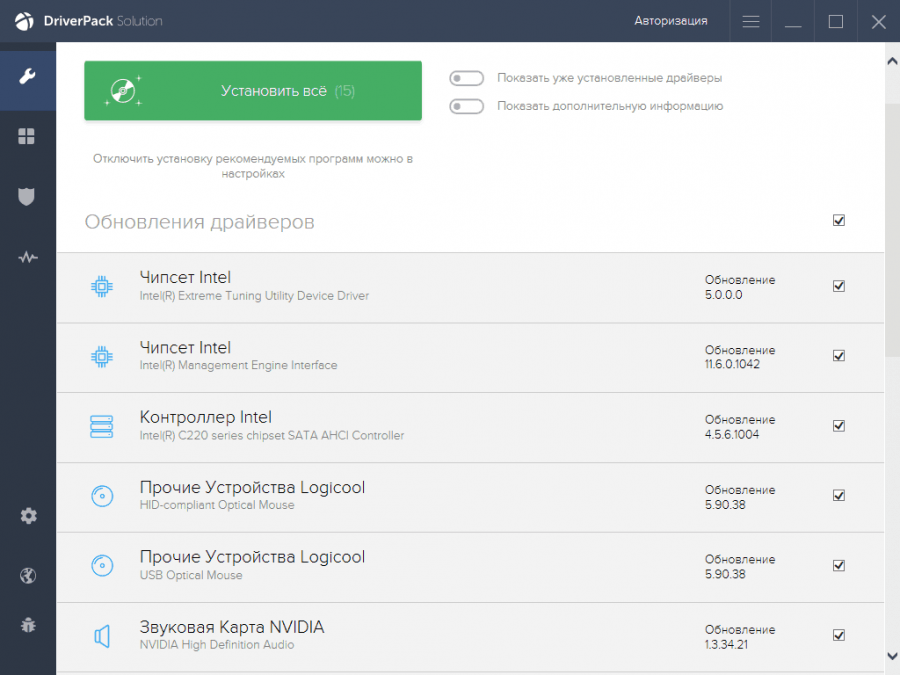Uncheck the select-all 'Обновления драйверов' checkbox
The height and width of the screenshot is (675, 900).
pyautogui.click(x=839, y=220)
